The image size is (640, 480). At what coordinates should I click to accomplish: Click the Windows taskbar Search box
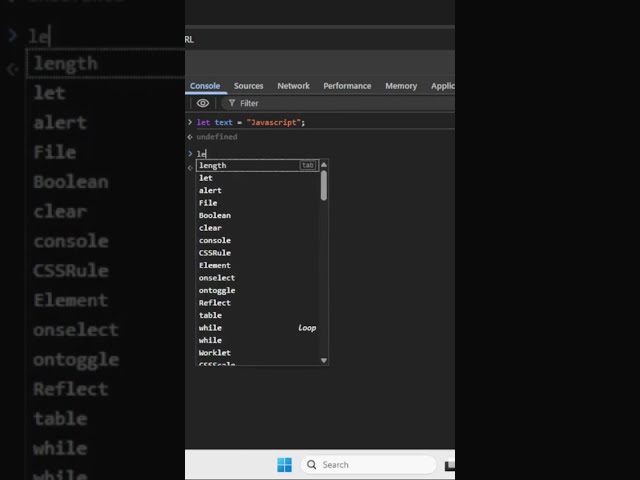tap(368, 464)
